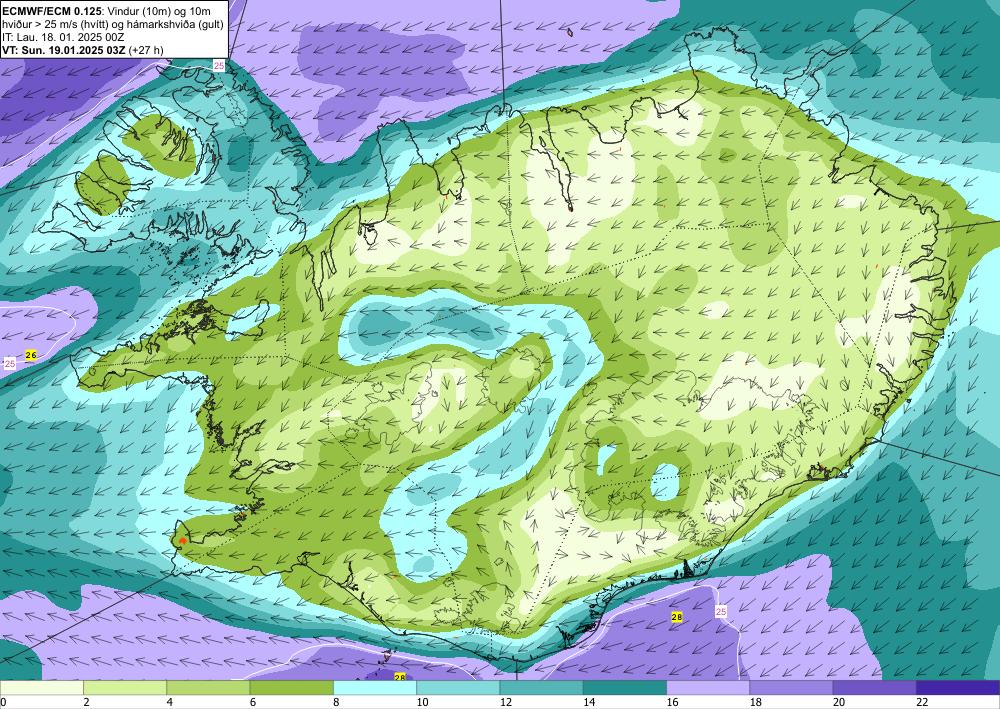Click the '16' value on the colour scale

(672, 702)
